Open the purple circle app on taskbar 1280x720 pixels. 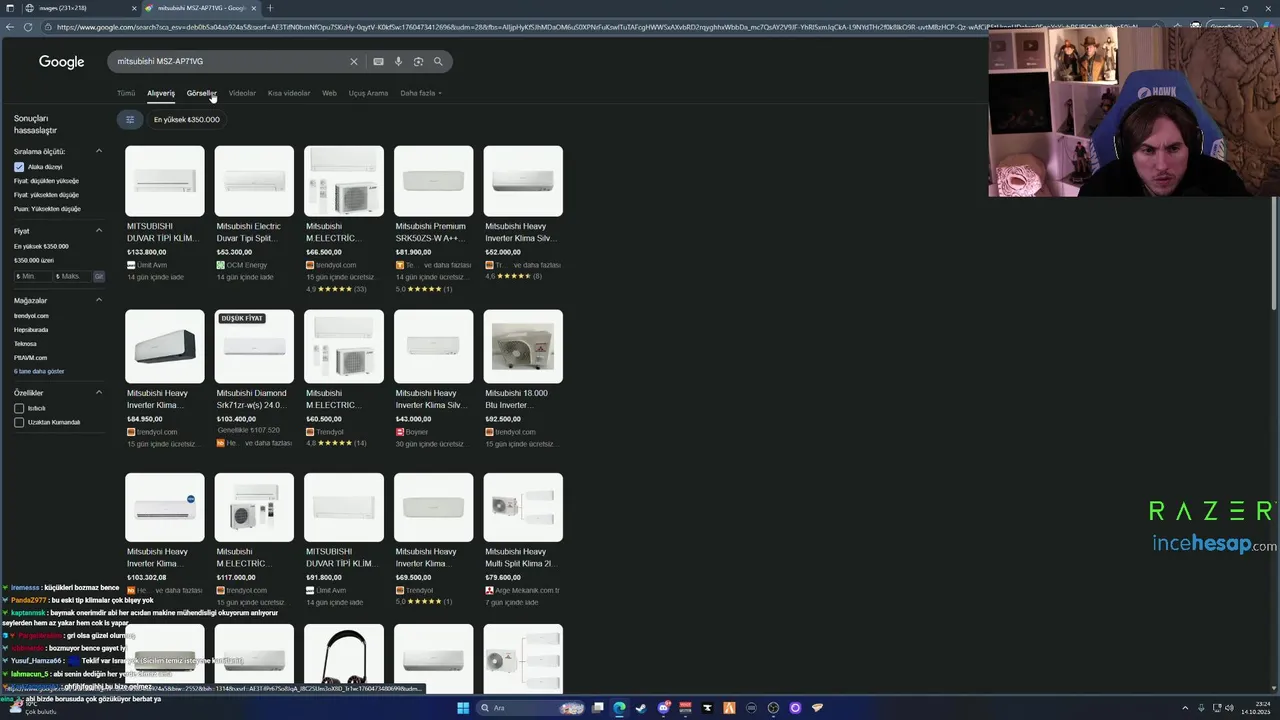point(795,708)
